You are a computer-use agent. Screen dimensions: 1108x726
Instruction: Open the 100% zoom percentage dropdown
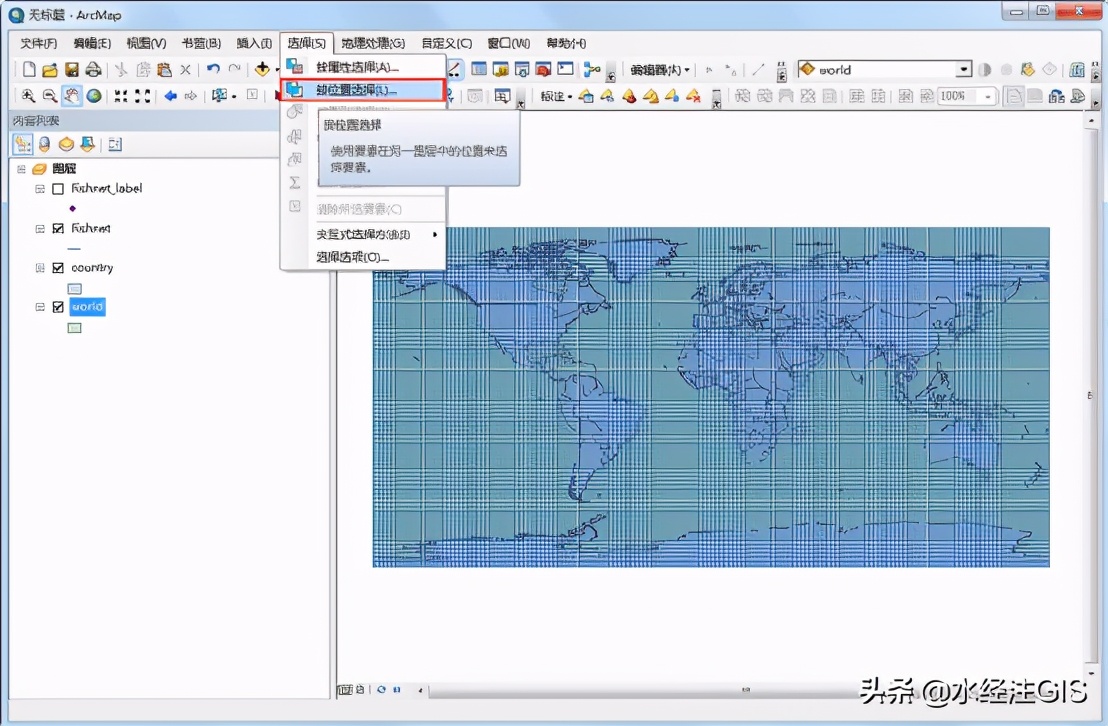coord(988,96)
